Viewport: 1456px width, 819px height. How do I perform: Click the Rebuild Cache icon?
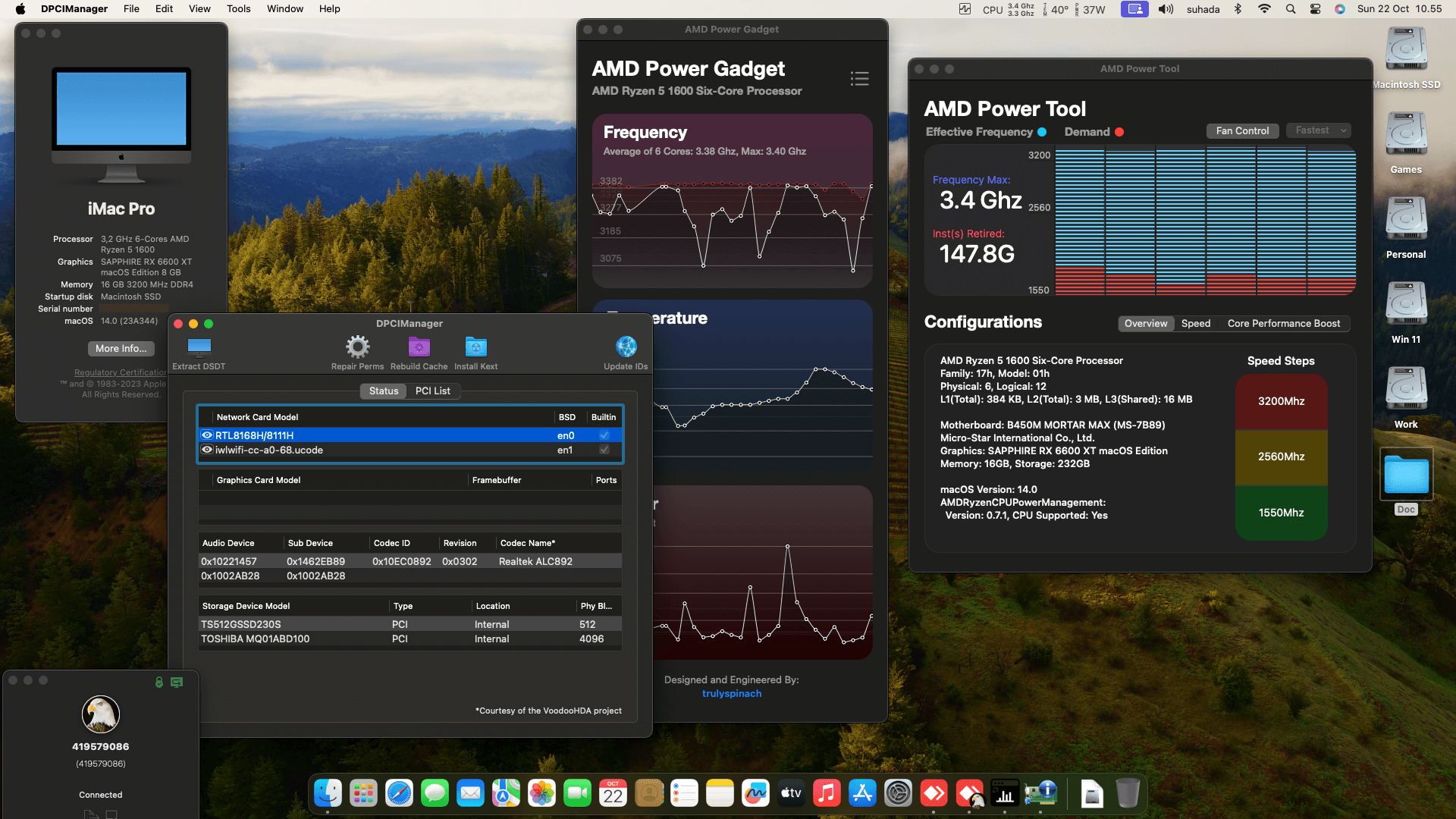pos(418,347)
